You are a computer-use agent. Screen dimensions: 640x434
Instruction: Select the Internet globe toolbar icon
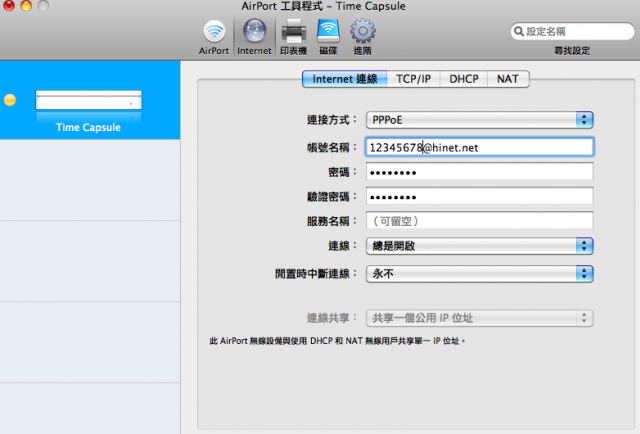click(254, 31)
